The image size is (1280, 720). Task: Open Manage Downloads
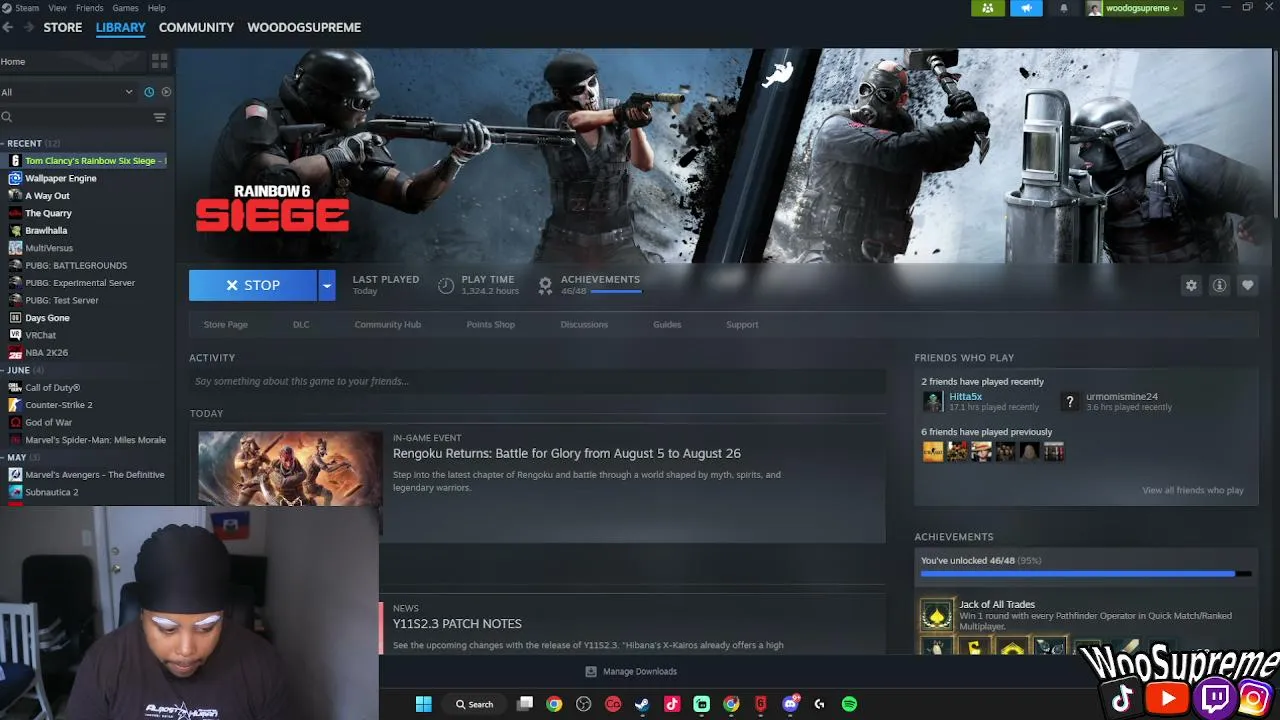pyautogui.click(x=631, y=671)
